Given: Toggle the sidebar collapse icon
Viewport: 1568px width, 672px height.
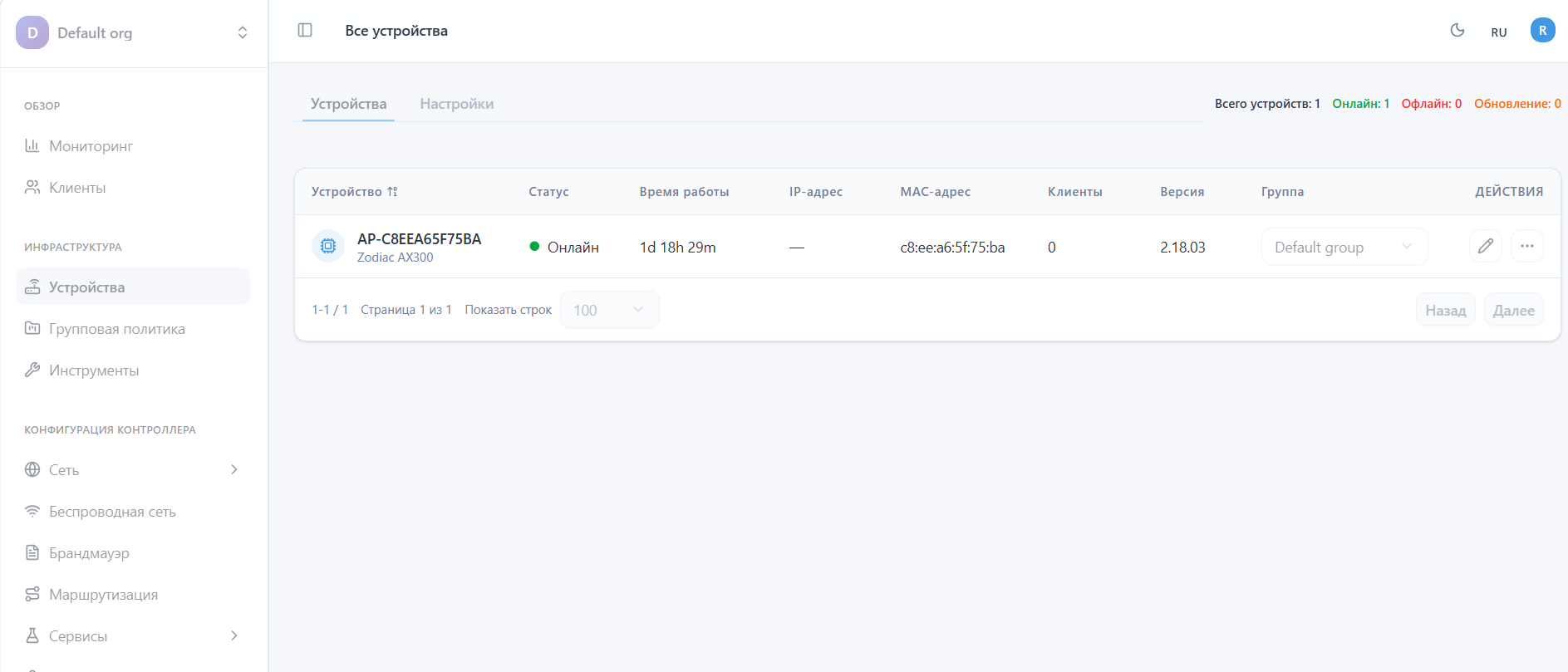Looking at the screenshot, I should tap(305, 31).
